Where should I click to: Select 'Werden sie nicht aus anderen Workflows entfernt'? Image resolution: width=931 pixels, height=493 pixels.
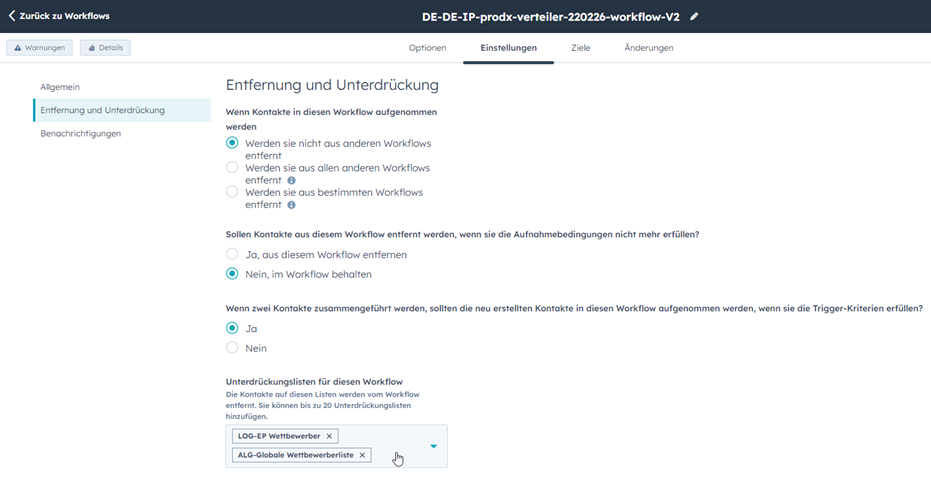coord(232,143)
